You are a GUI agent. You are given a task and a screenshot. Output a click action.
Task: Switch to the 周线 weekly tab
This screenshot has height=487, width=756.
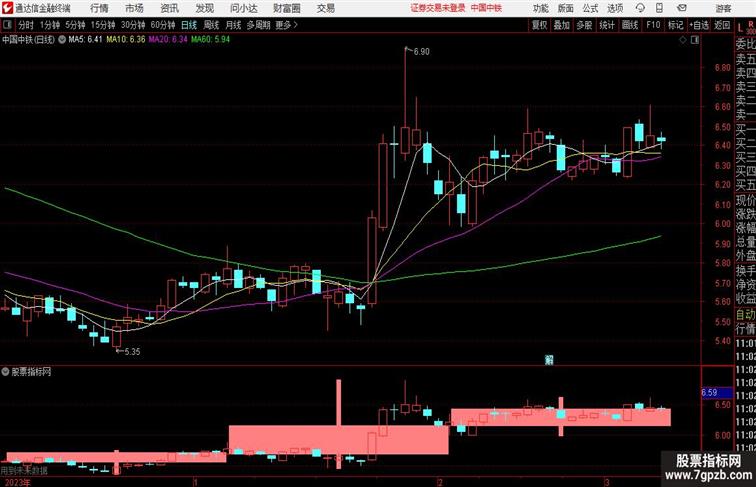pyautogui.click(x=211, y=25)
